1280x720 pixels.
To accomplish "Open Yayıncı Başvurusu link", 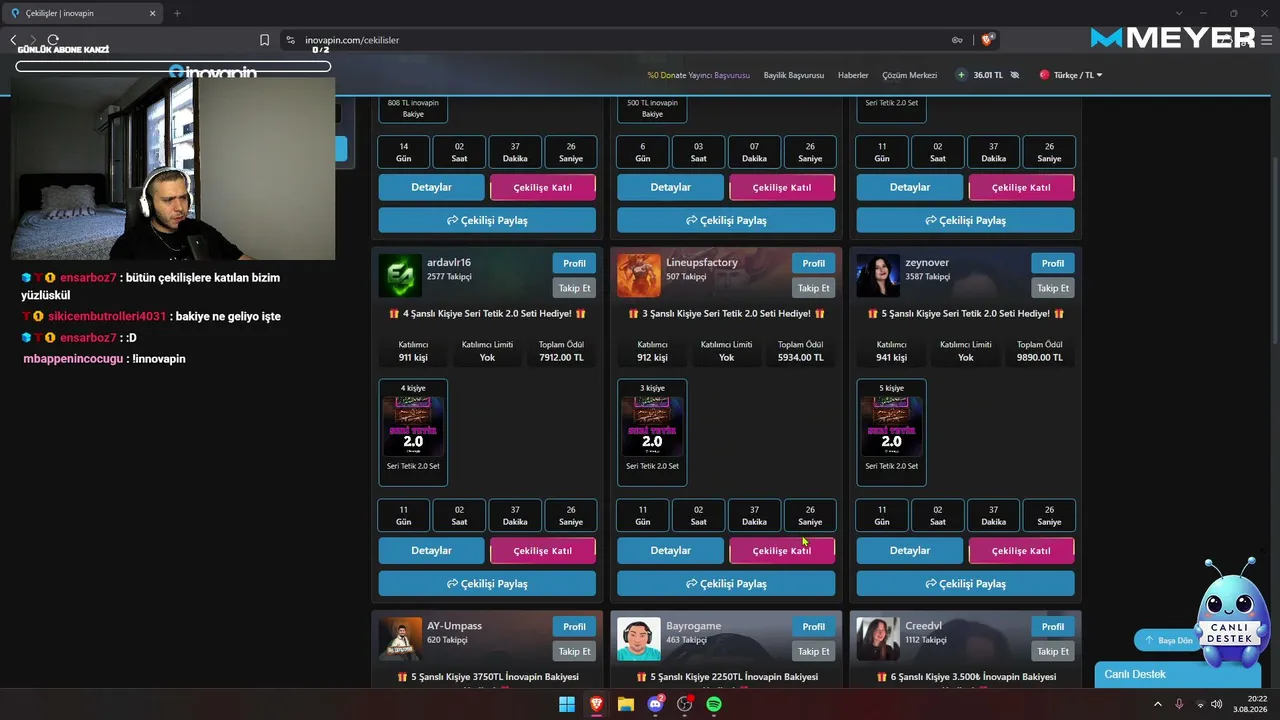I will (x=699, y=75).
